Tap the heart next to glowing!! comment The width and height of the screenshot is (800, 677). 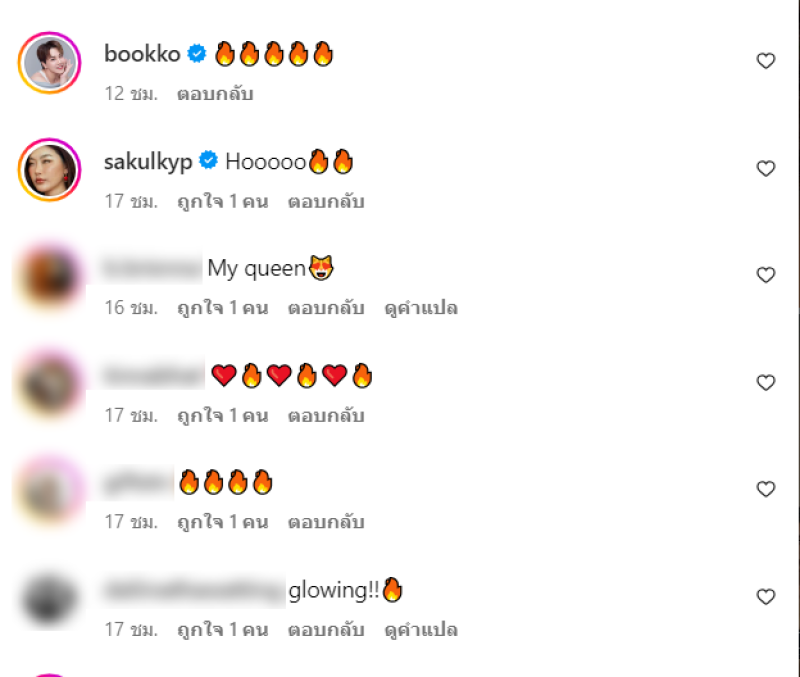[765, 596]
